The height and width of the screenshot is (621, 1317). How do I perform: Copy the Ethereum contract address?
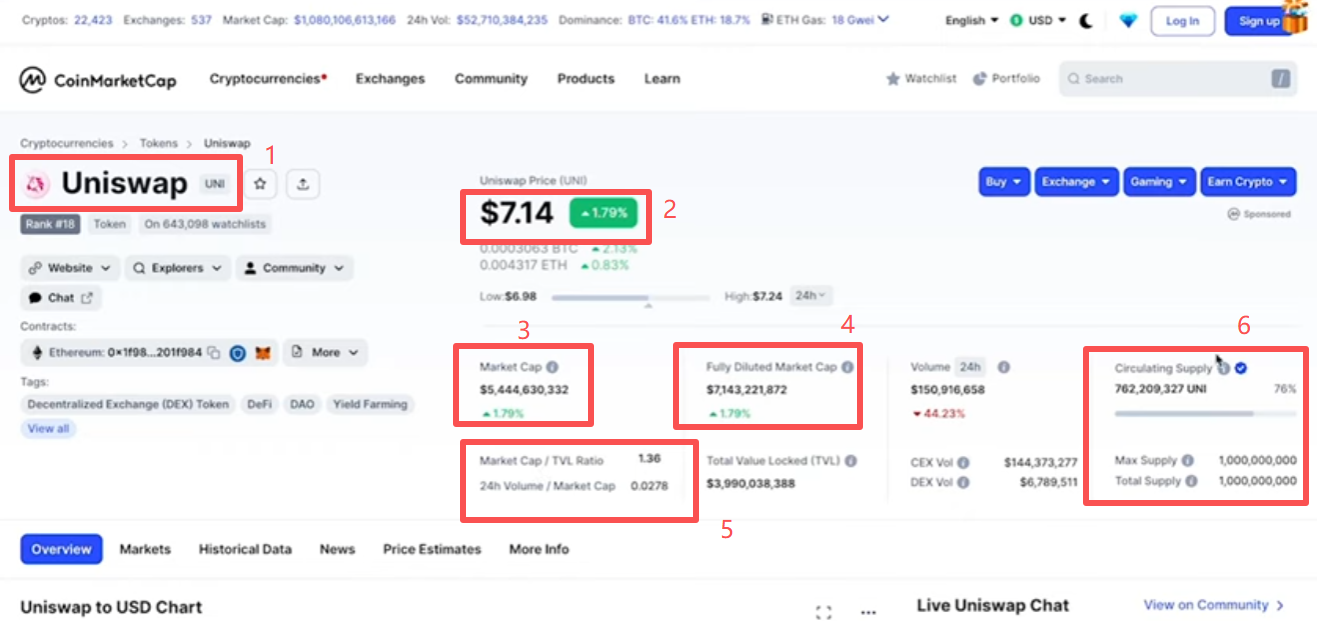coord(213,353)
